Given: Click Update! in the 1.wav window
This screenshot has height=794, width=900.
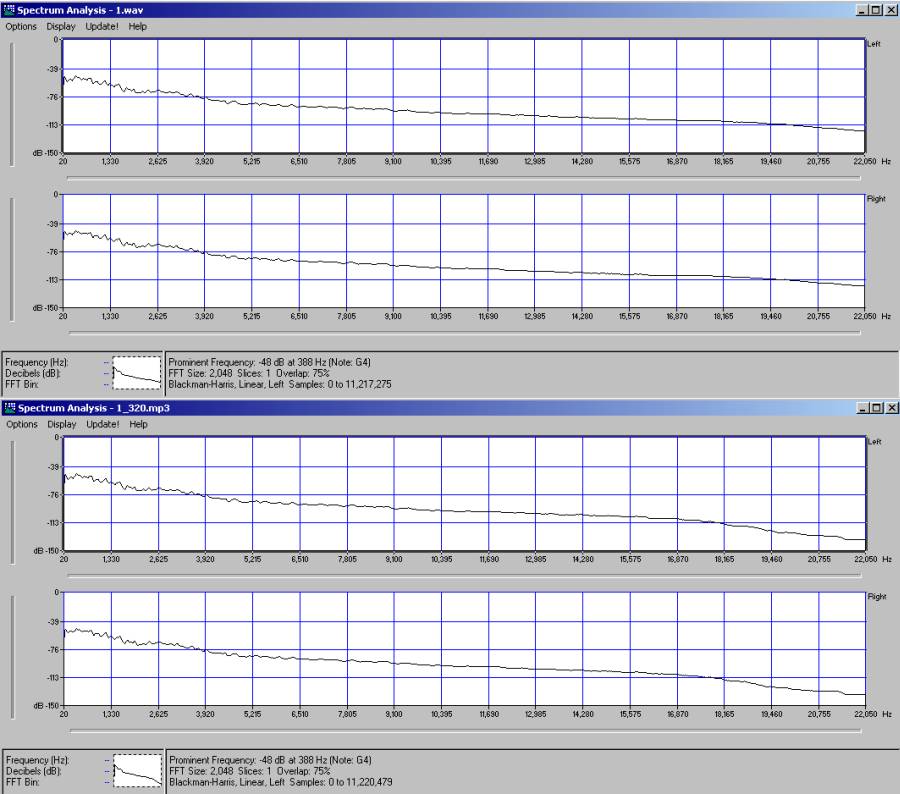Looking at the screenshot, I should pos(102,26).
